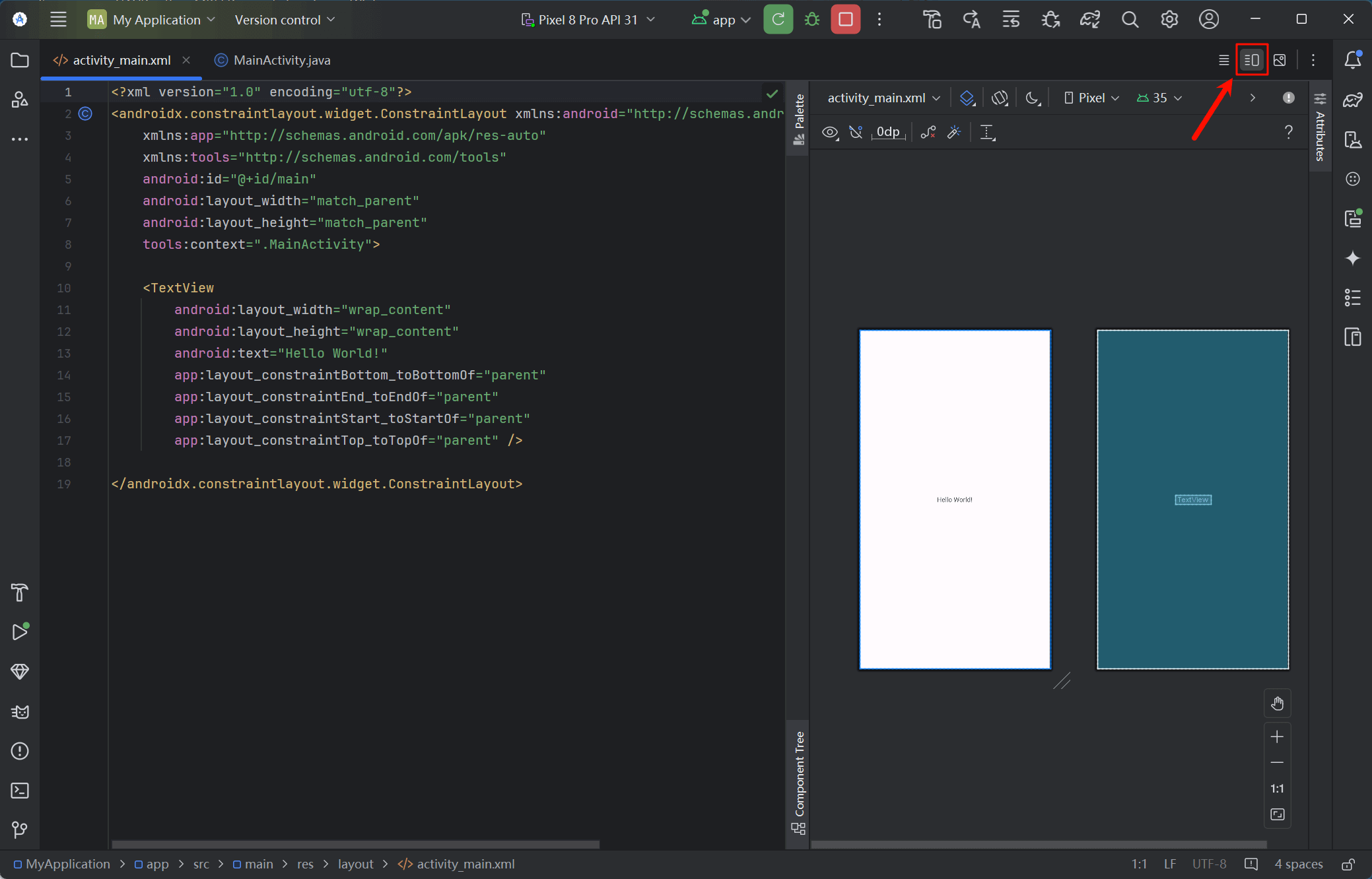Toggle night mode in layout preview

pyautogui.click(x=1033, y=98)
